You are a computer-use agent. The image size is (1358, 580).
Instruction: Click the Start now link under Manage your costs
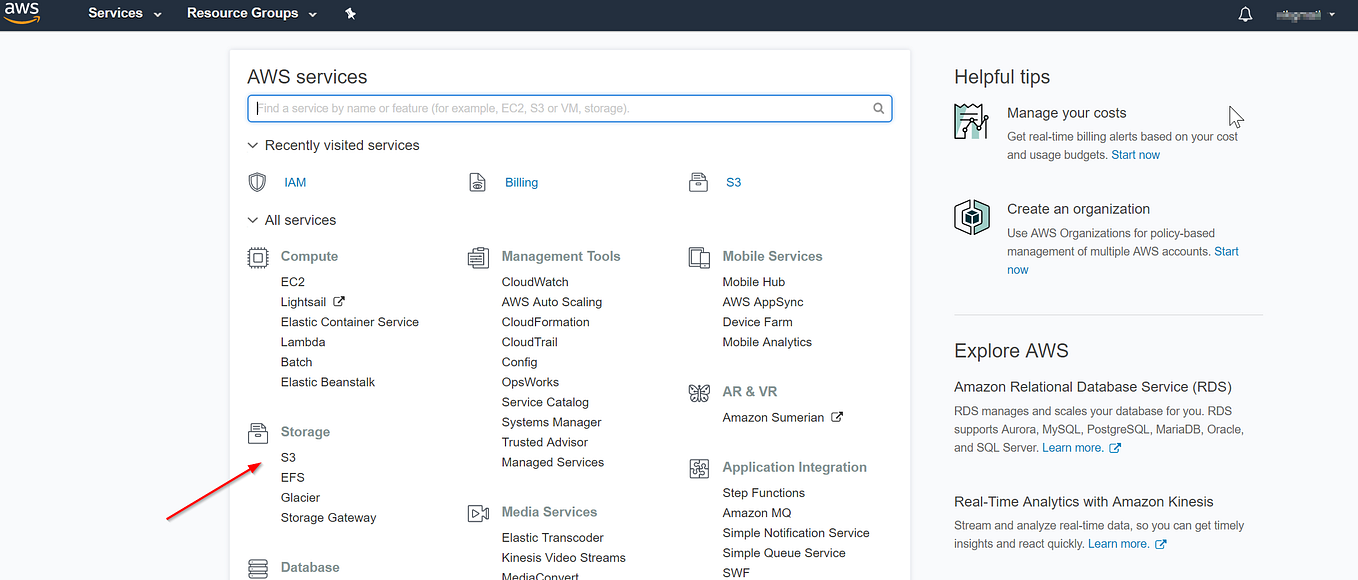[x=1135, y=154]
